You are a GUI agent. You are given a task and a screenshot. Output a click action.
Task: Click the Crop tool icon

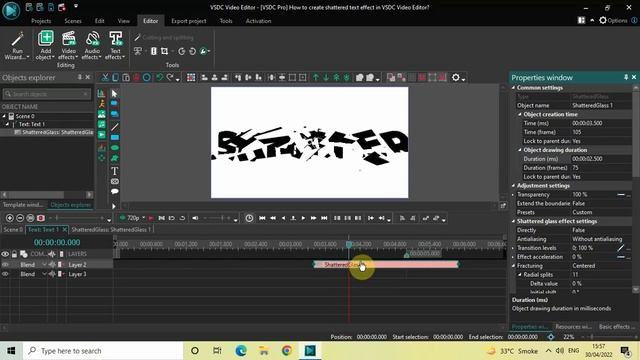click(164, 51)
